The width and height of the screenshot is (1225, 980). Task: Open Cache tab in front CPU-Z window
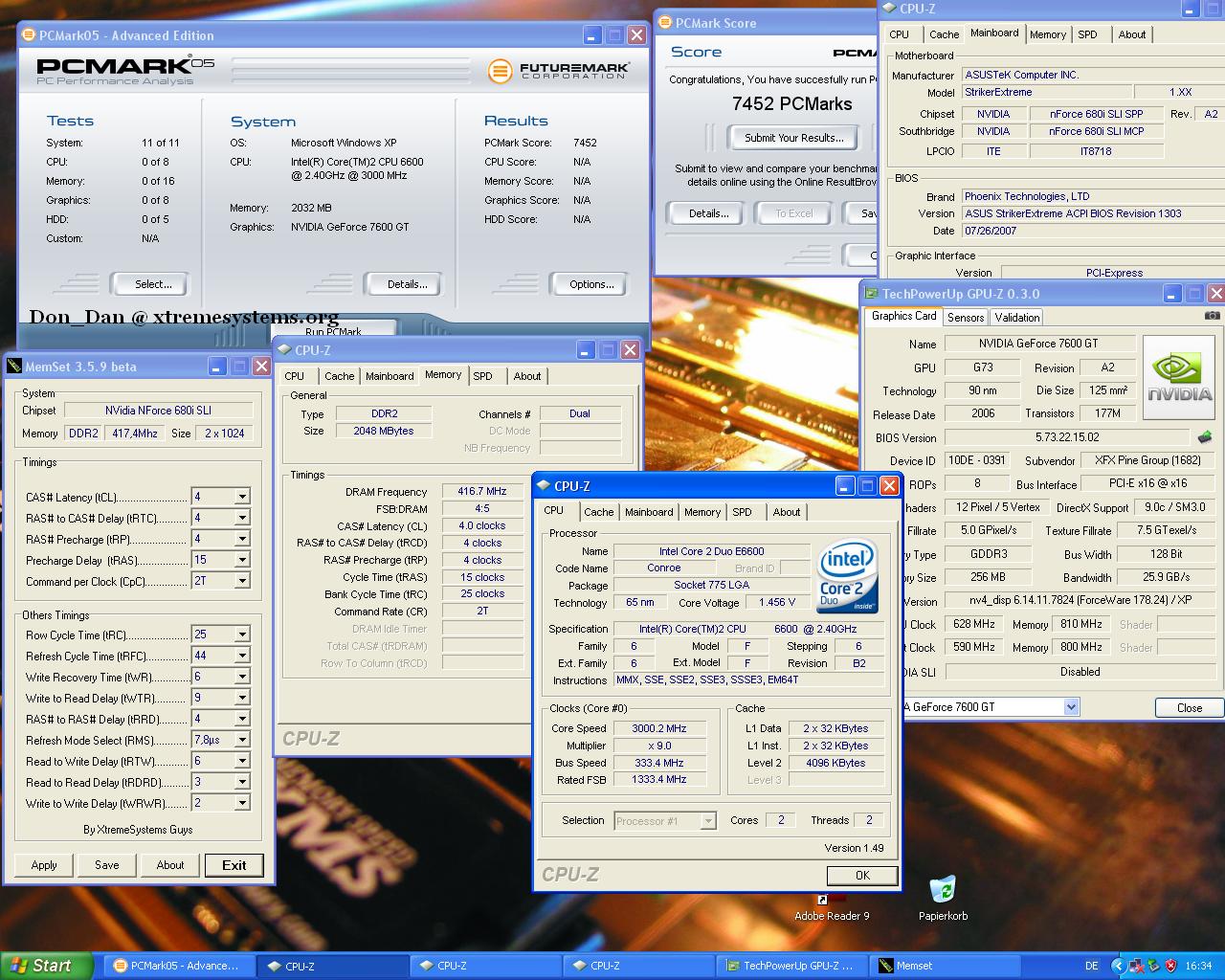point(598,512)
